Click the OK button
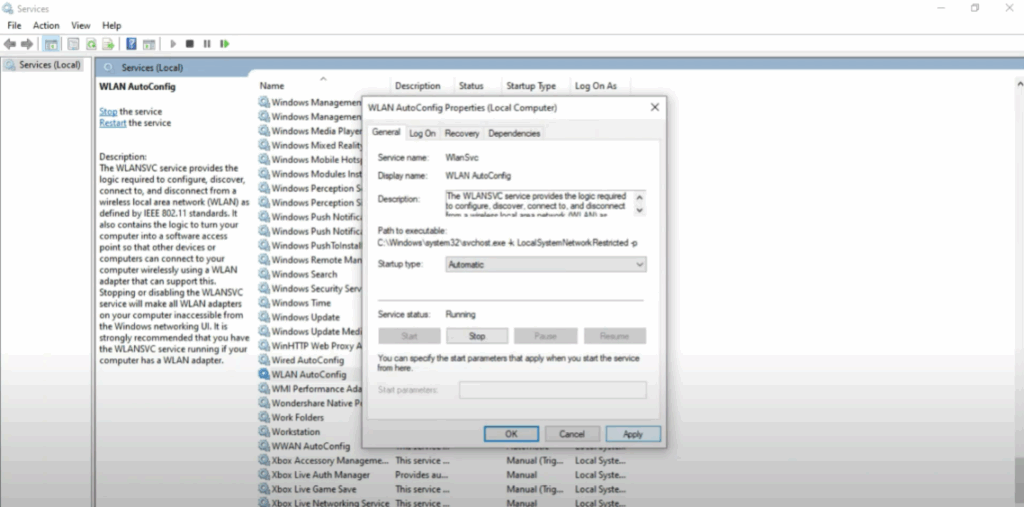The height and width of the screenshot is (507, 1024). (511, 434)
